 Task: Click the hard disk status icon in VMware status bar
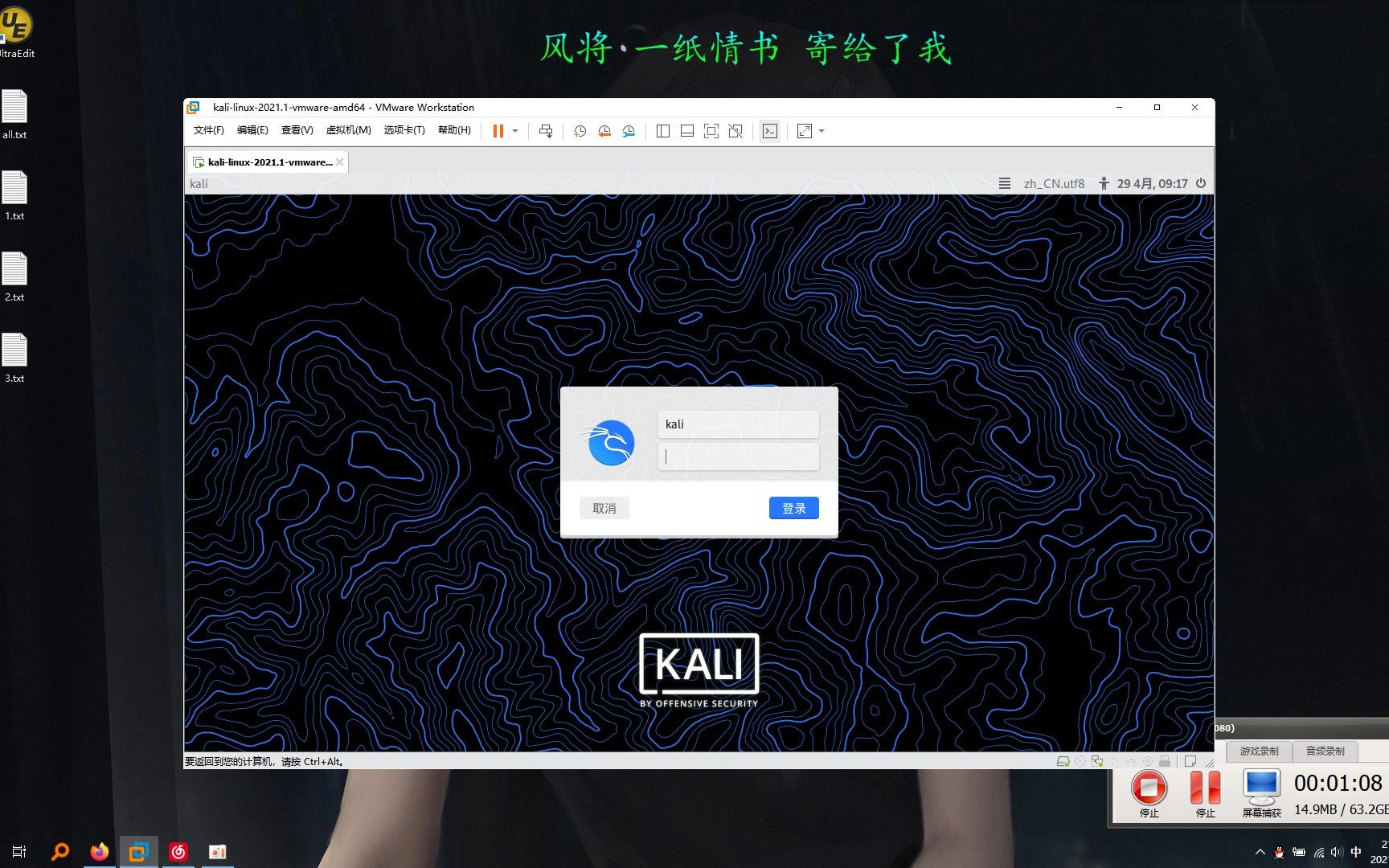pos(1063,761)
